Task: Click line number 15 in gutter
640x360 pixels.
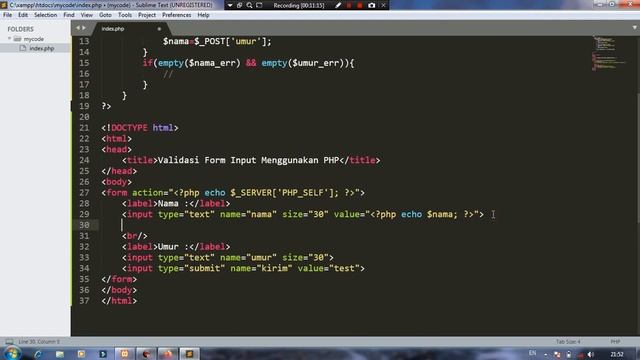Action: pyautogui.click(x=84, y=63)
